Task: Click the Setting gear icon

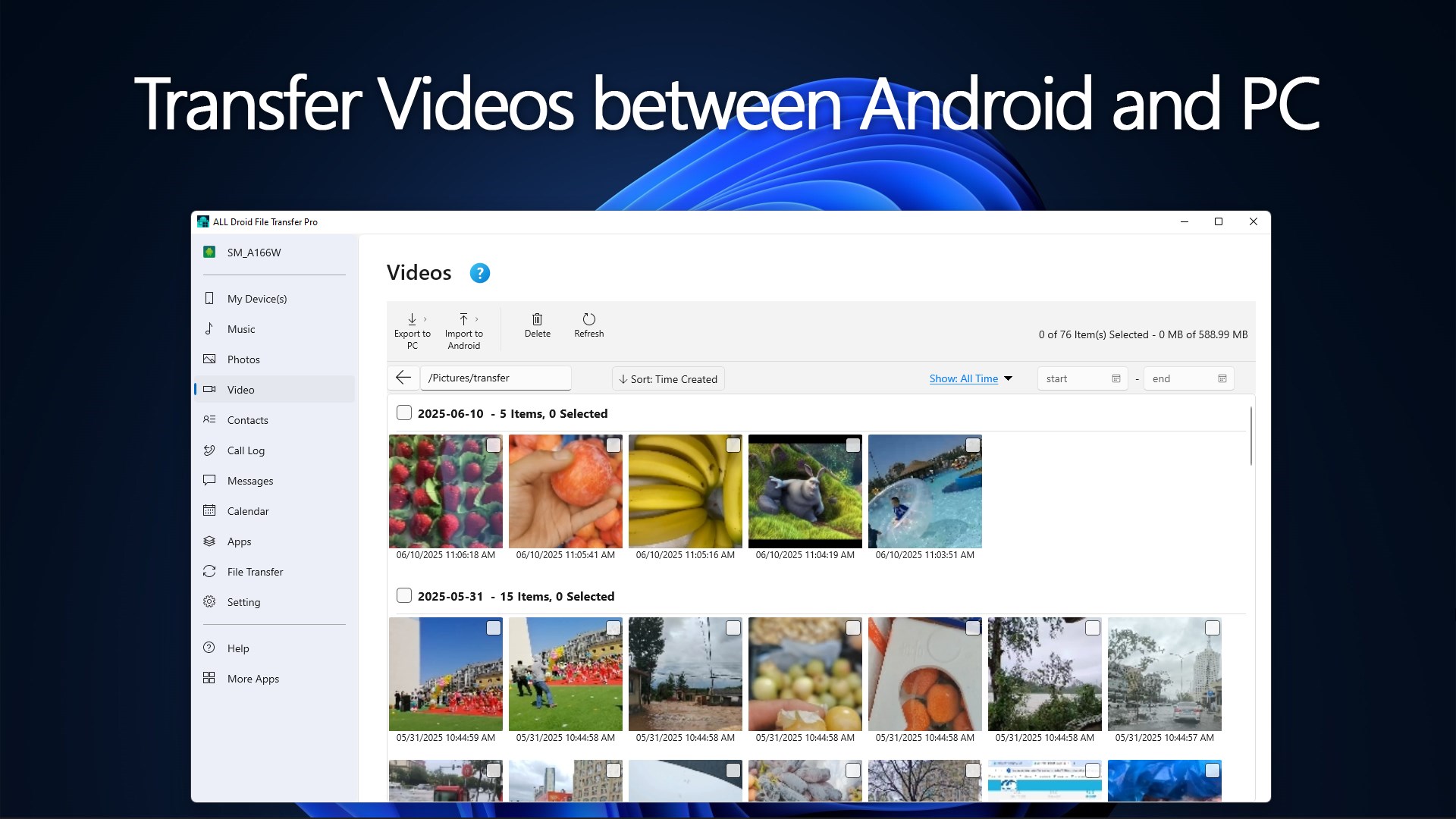Action: pos(209,601)
